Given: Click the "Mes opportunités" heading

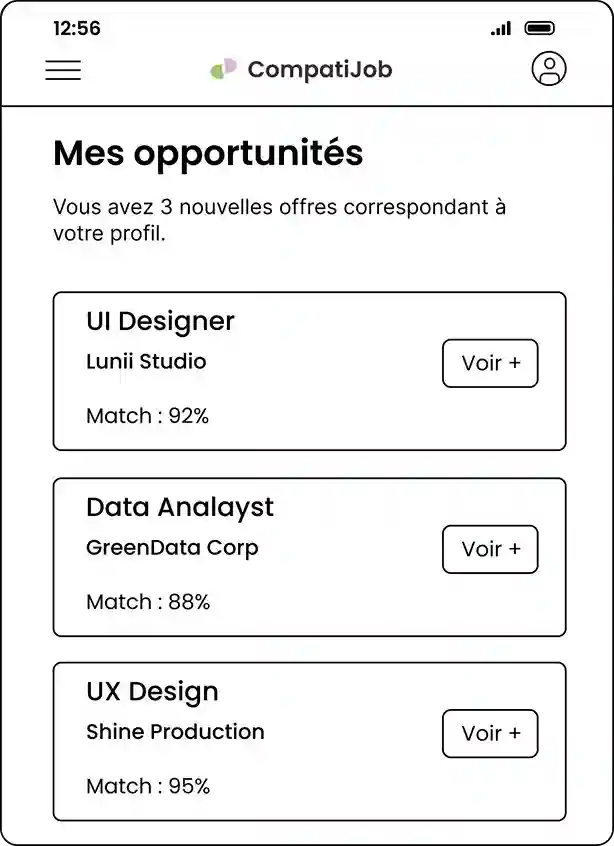Looking at the screenshot, I should click(208, 153).
